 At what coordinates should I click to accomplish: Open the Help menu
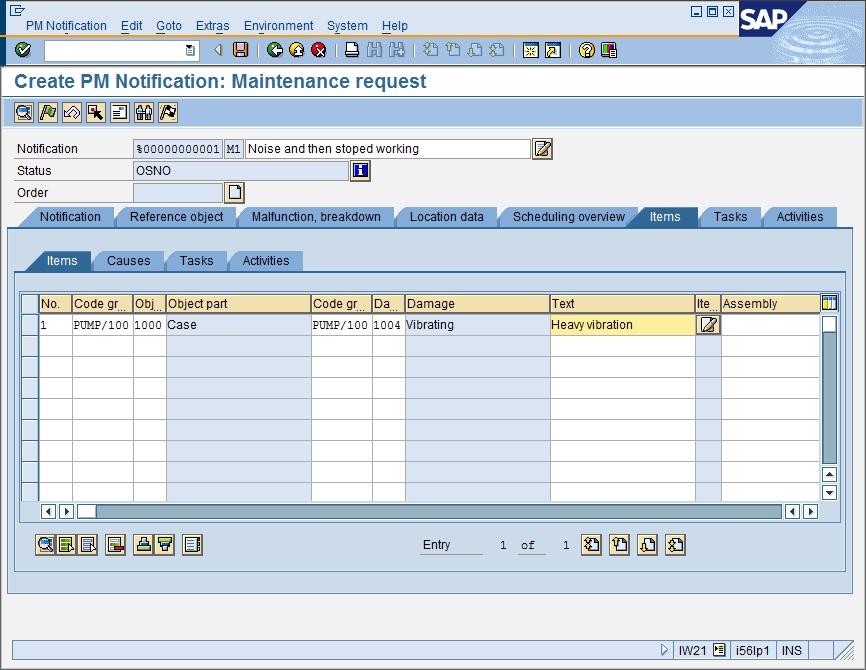coord(395,26)
